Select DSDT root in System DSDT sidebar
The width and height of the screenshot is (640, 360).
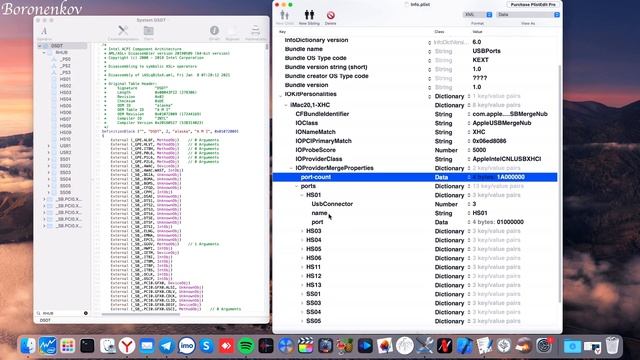[57, 46]
